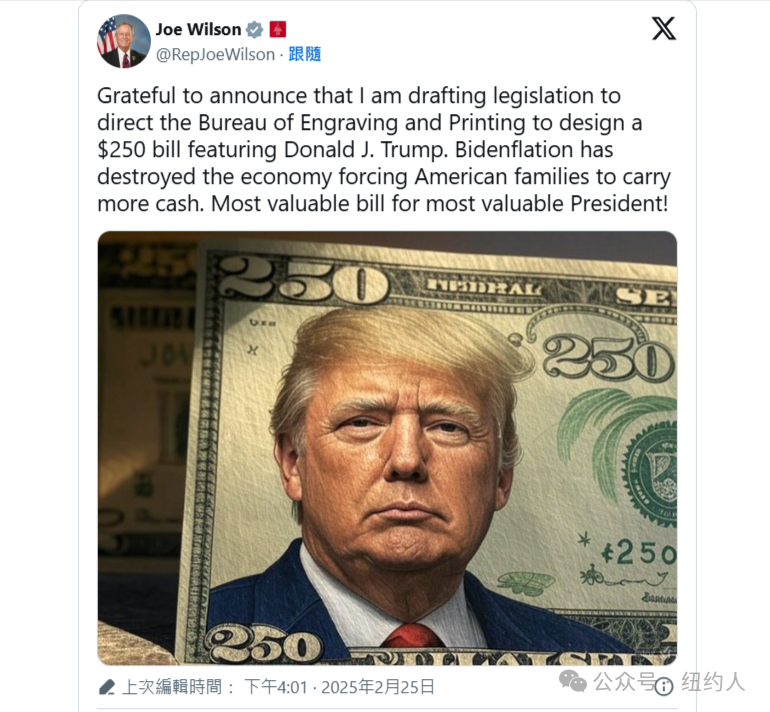The image size is (770, 712).
Task: Open the @RepJoeWilson handle link
Action: 215,55
